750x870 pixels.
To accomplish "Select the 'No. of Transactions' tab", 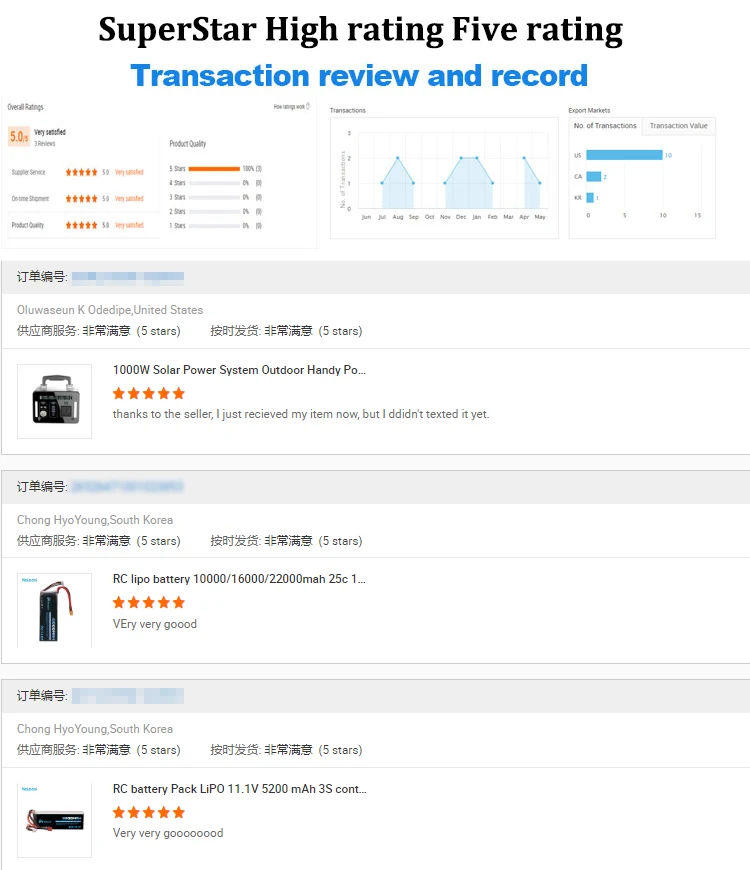I will coord(605,126).
